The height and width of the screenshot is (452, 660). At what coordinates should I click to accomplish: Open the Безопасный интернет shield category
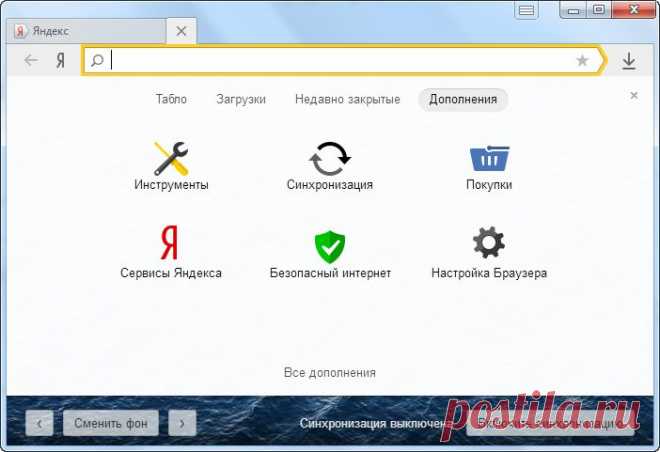330,254
